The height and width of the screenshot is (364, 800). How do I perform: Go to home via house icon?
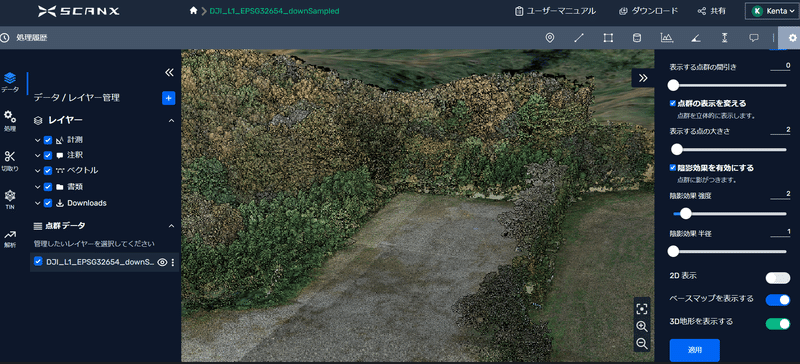[193, 11]
